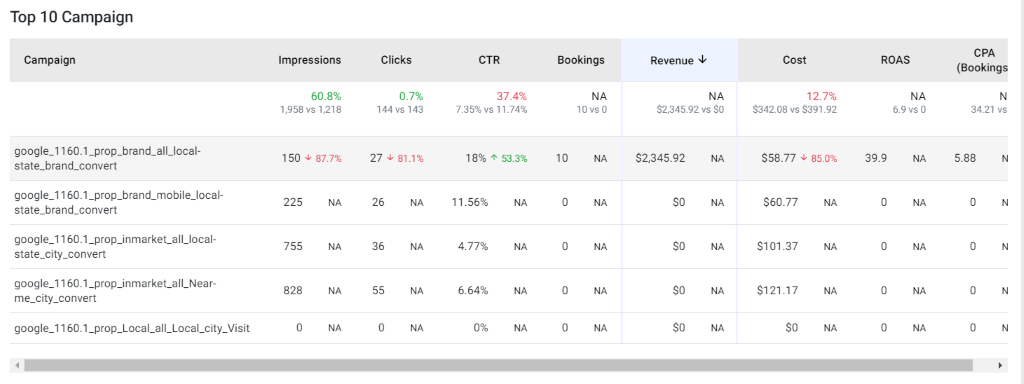1024x384 pixels.
Task: Click the 'Top 10 Campaign' title
Action: [71, 17]
